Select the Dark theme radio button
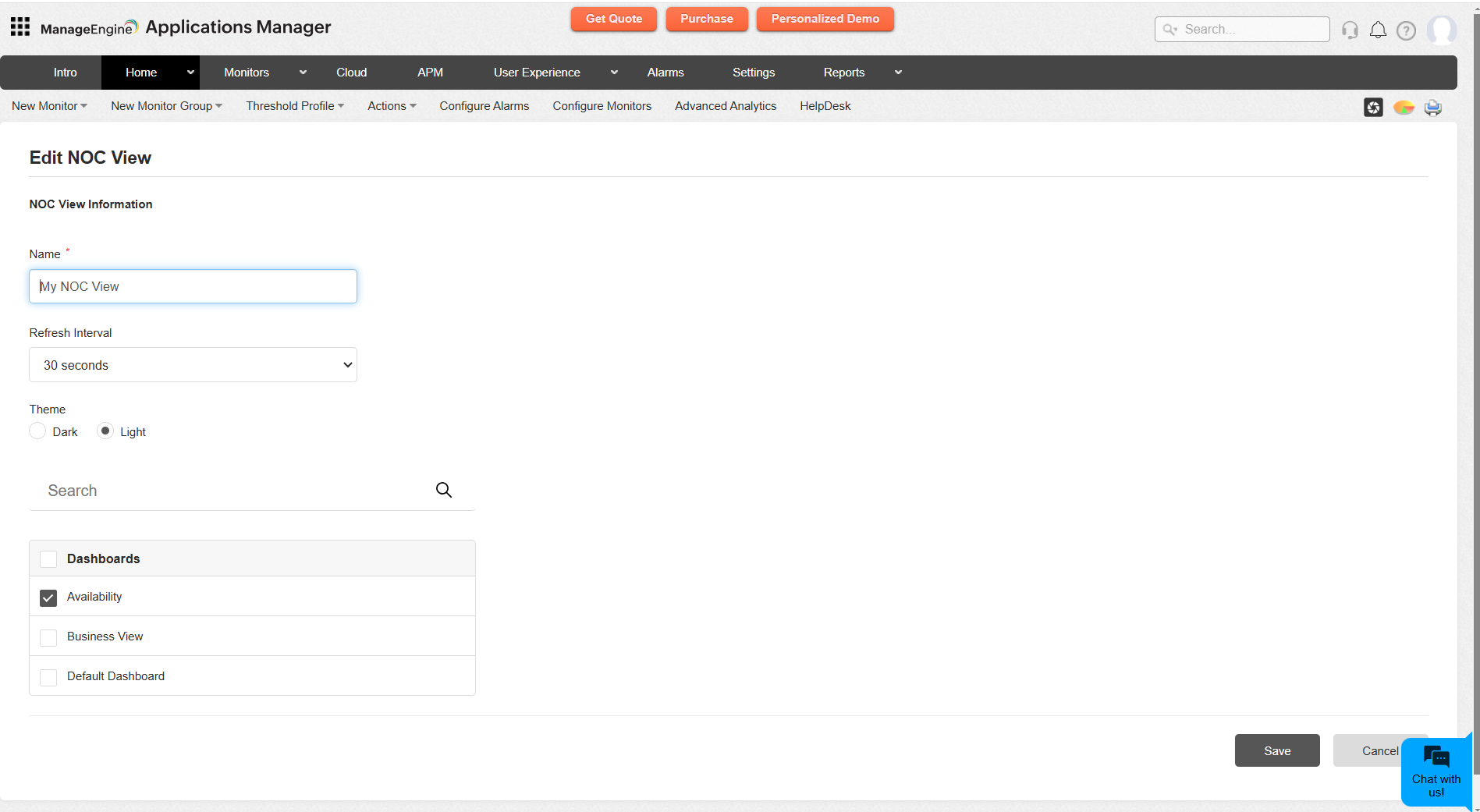The height and width of the screenshot is (812, 1480). (x=37, y=431)
